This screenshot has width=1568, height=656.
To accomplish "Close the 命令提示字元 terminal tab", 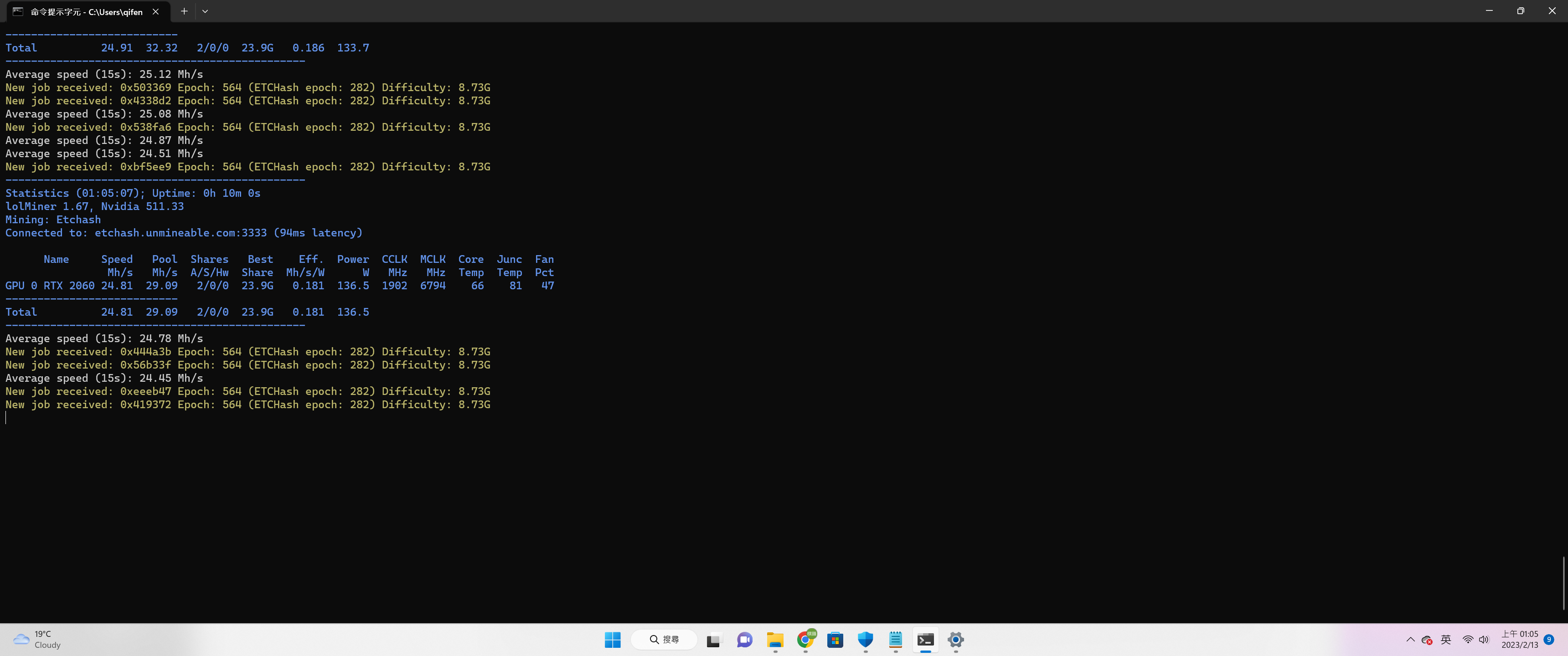I will pos(156,11).
